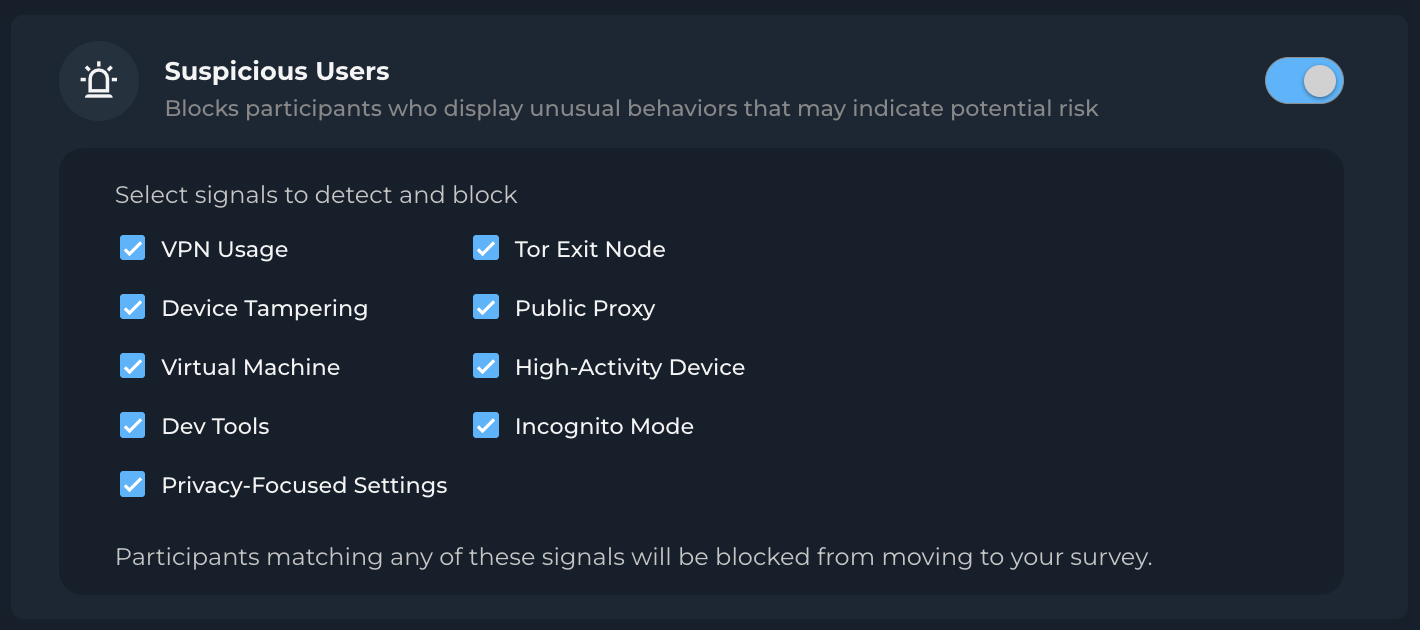Turn off the Dev Tools checkbox
1420x630 pixels.
click(x=133, y=425)
